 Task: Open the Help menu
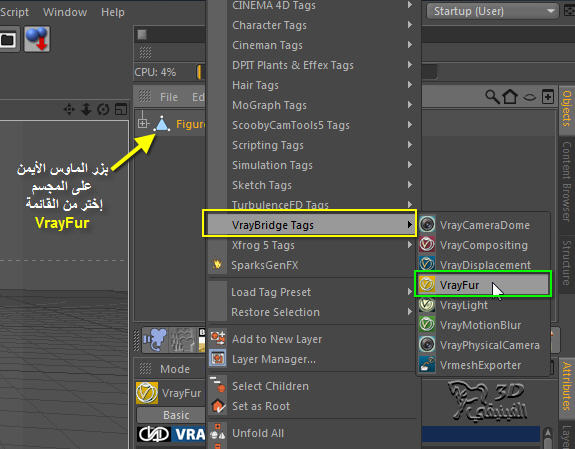[113, 12]
